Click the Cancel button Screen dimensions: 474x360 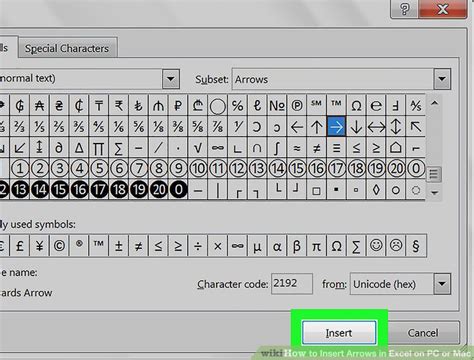(x=423, y=333)
